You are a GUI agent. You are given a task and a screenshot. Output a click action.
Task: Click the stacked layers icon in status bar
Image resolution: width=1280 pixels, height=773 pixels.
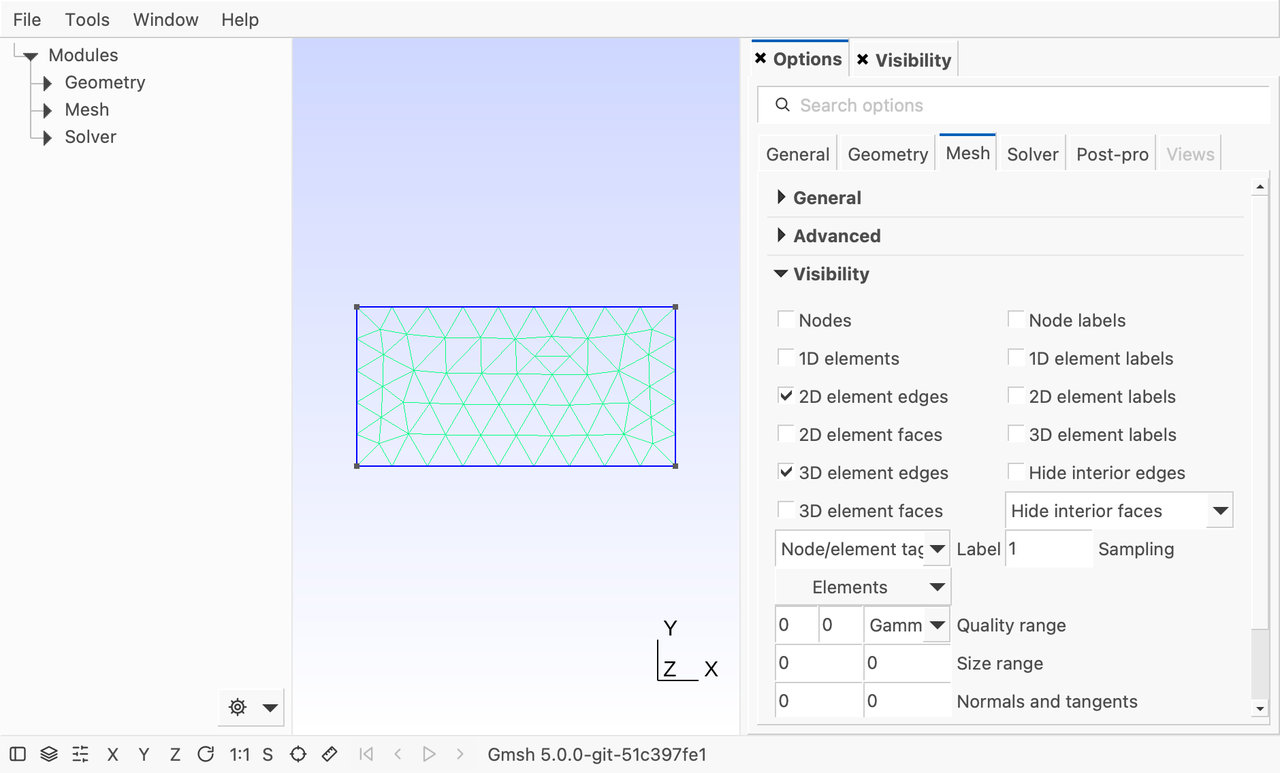[x=49, y=754]
